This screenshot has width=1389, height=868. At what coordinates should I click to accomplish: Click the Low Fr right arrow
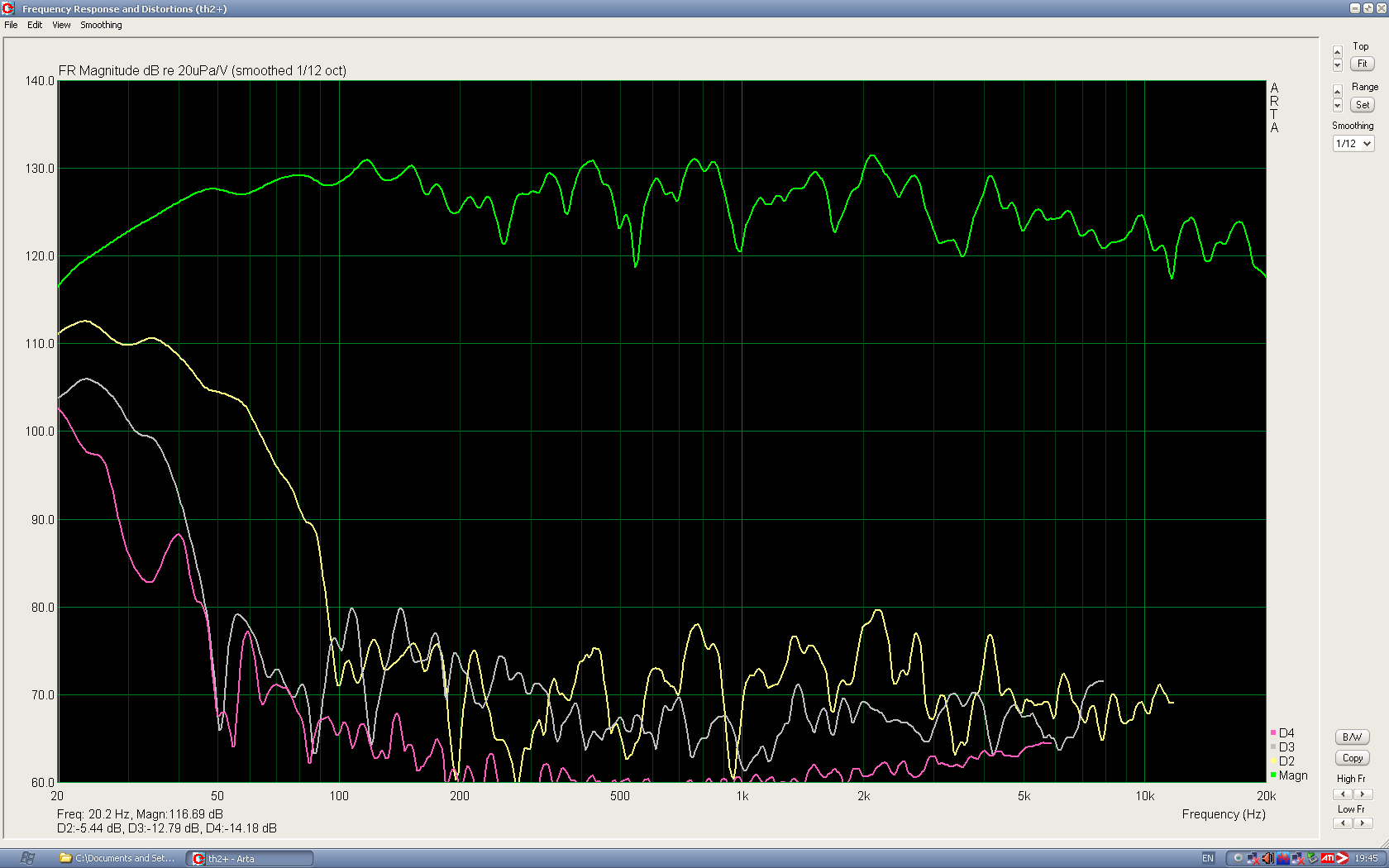pyautogui.click(x=1363, y=823)
